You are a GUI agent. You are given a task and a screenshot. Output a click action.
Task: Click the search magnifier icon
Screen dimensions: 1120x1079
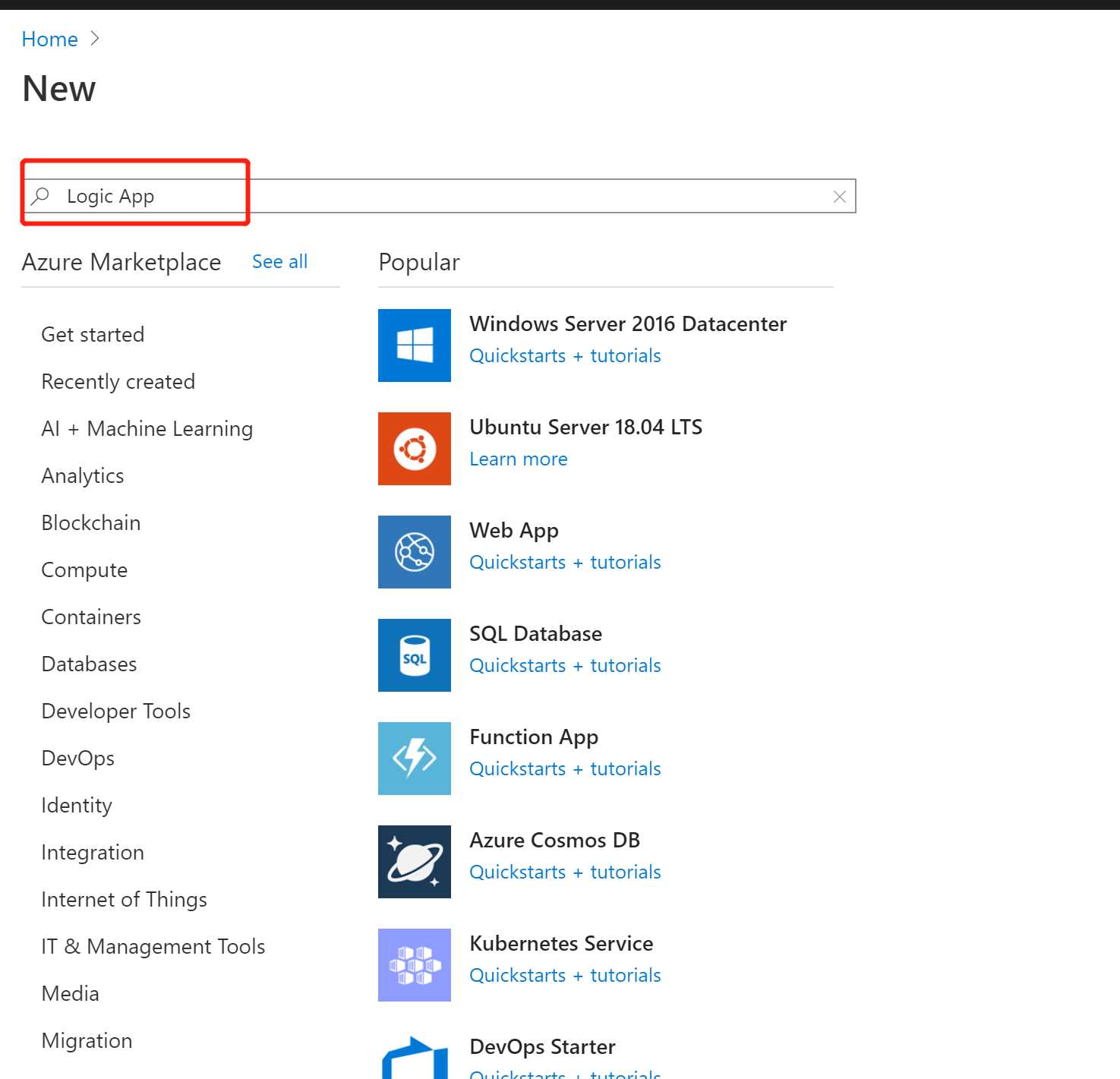40,197
